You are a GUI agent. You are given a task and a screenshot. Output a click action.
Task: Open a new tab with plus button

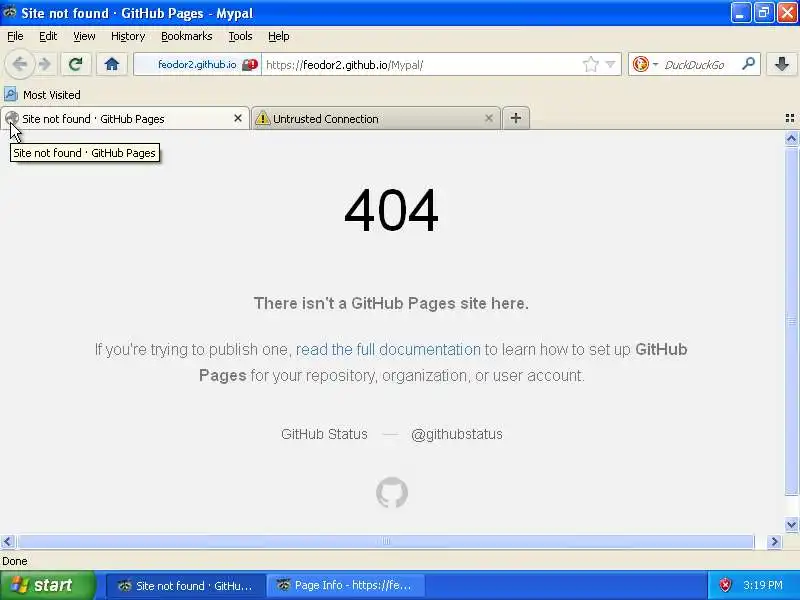pyautogui.click(x=516, y=118)
